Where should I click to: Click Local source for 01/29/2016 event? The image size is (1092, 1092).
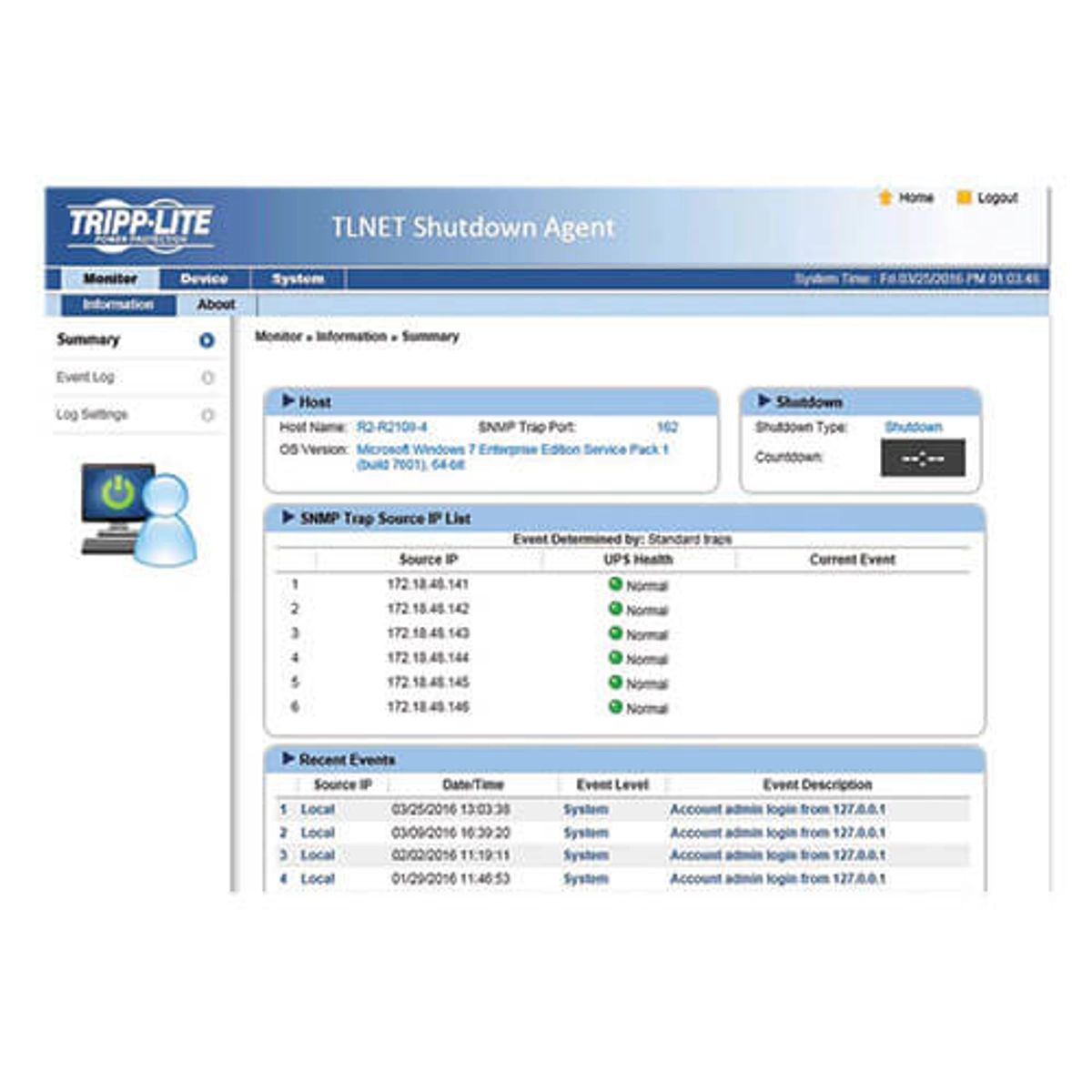318,879
